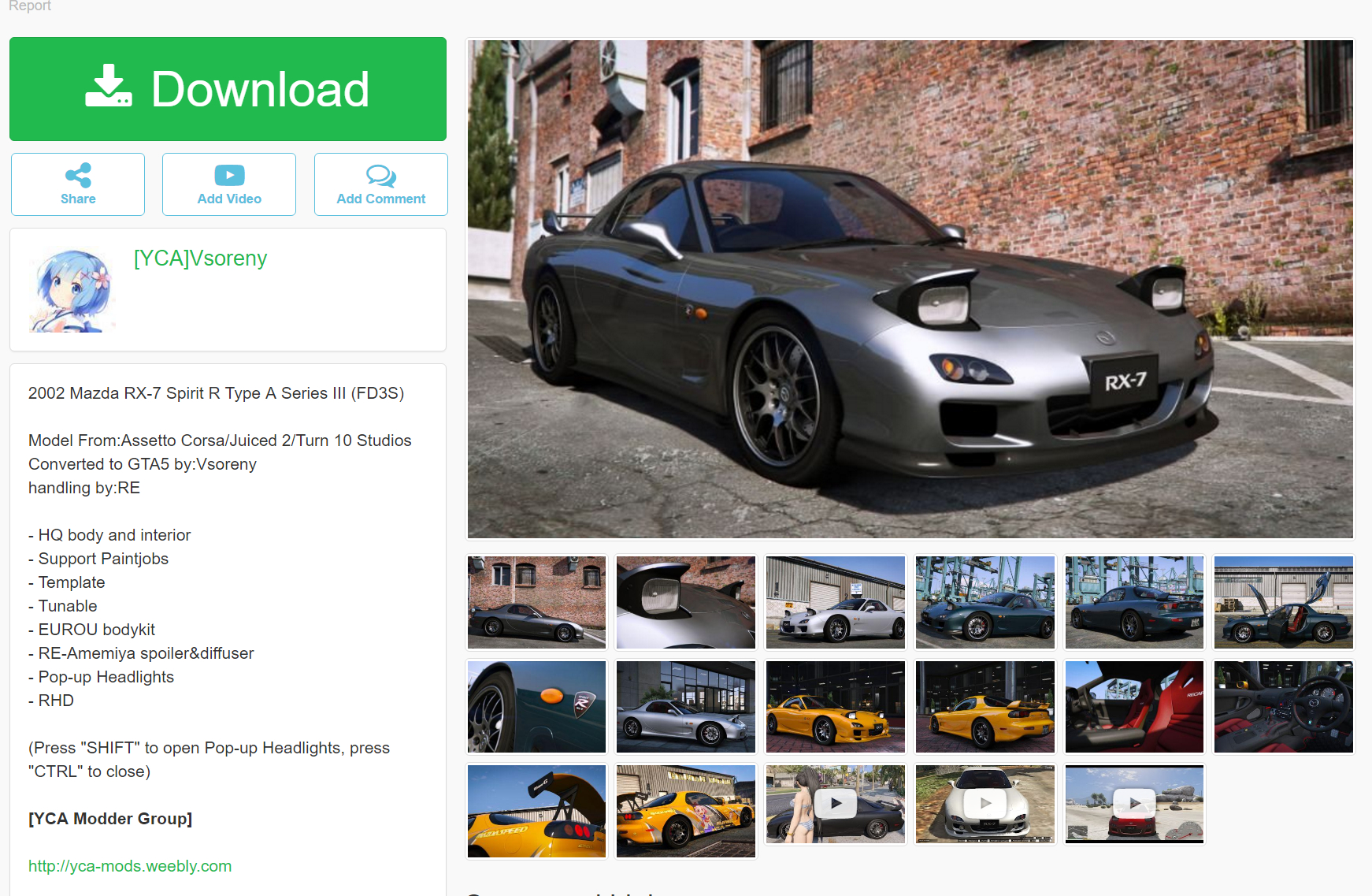Select the yellow RX-7 front view thumbnail

click(836, 707)
